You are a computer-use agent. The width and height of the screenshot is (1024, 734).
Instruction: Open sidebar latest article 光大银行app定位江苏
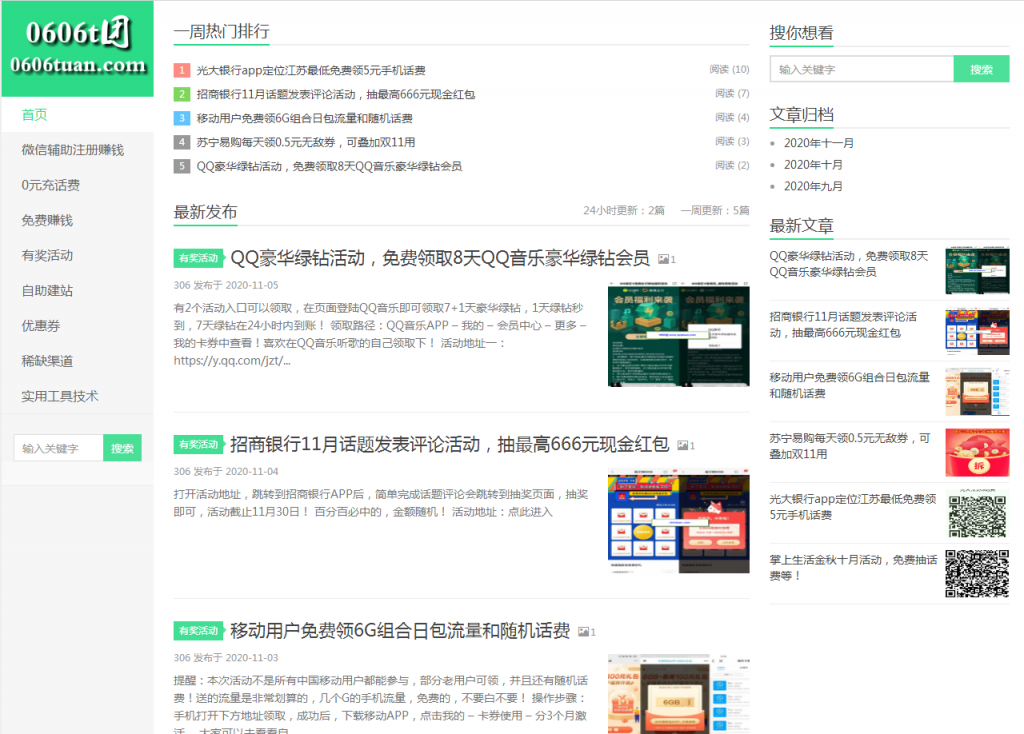point(853,507)
